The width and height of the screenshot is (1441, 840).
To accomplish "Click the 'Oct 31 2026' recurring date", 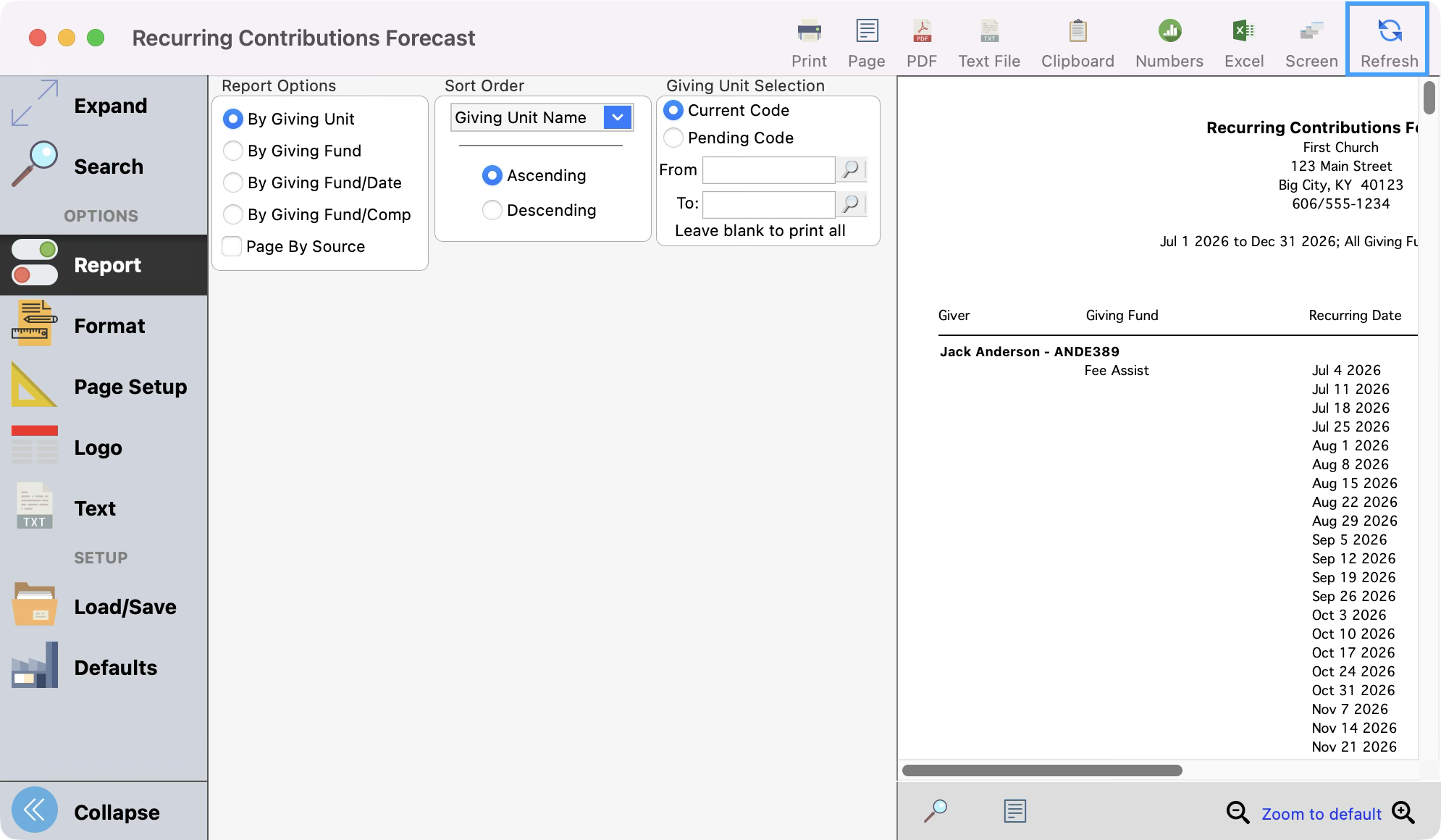I will click(1353, 691).
